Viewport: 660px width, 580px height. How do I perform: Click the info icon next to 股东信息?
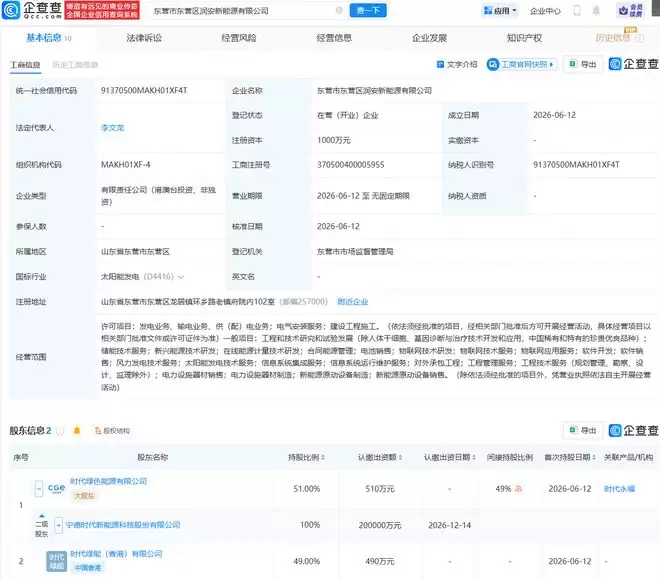coord(60,431)
